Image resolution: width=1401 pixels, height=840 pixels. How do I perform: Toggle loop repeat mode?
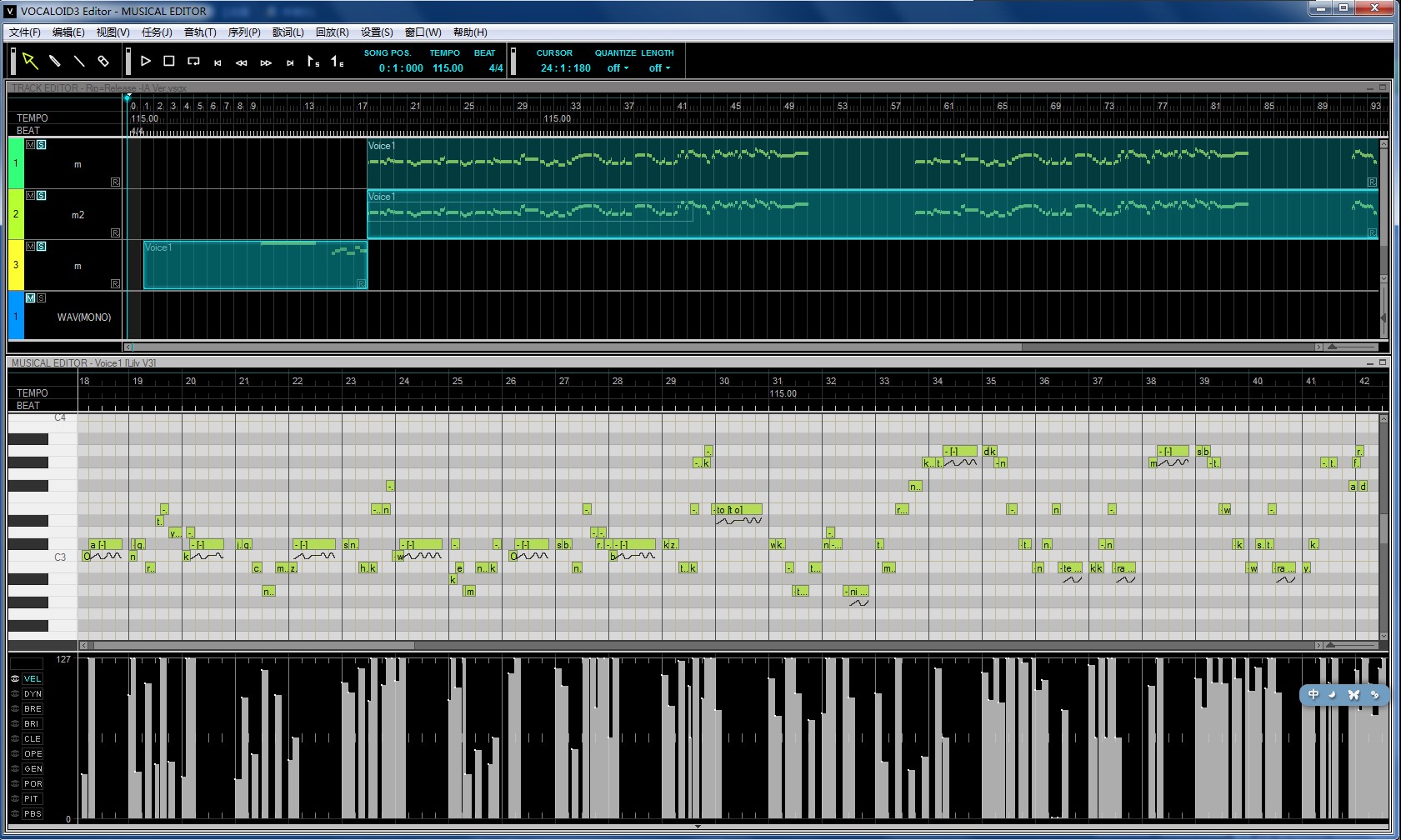[193, 61]
